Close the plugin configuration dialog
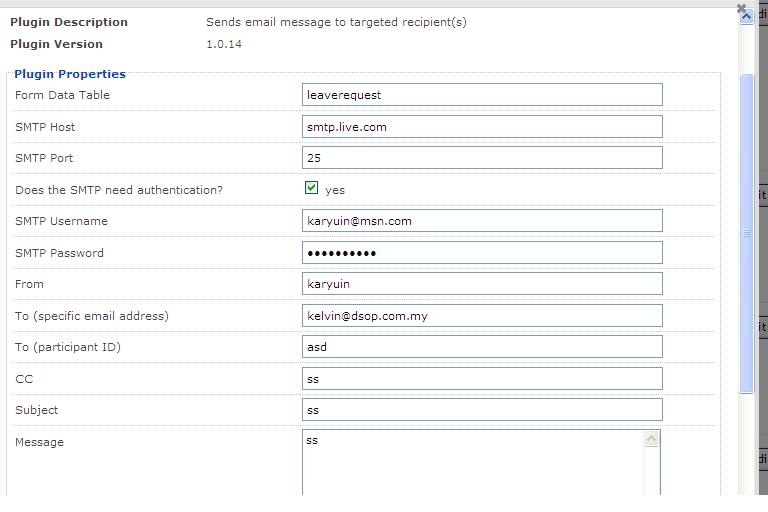 click(742, 9)
